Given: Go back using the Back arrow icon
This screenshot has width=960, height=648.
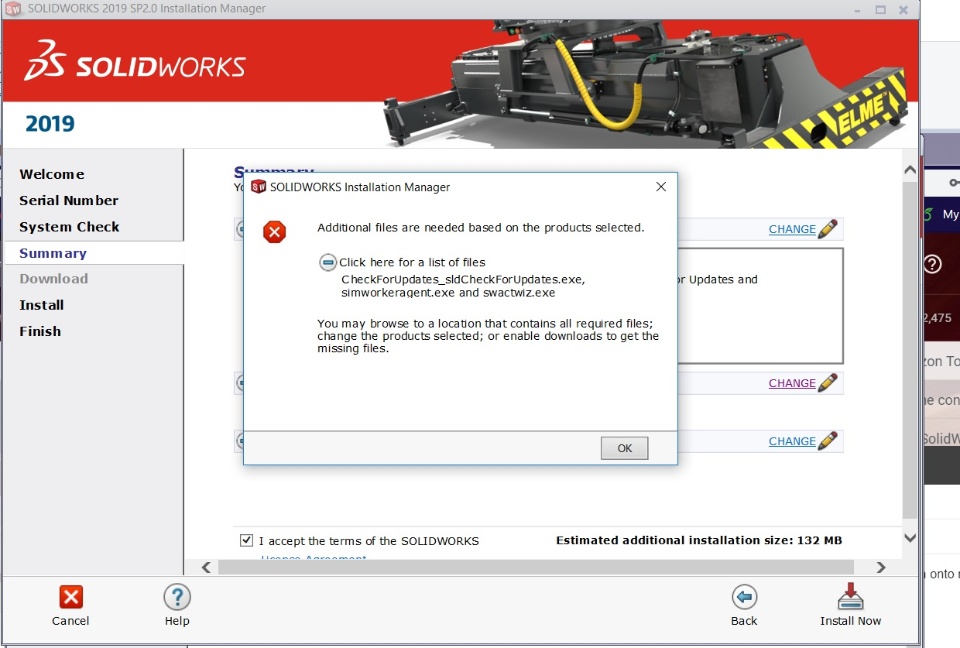Looking at the screenshot, I should [744, 597].
